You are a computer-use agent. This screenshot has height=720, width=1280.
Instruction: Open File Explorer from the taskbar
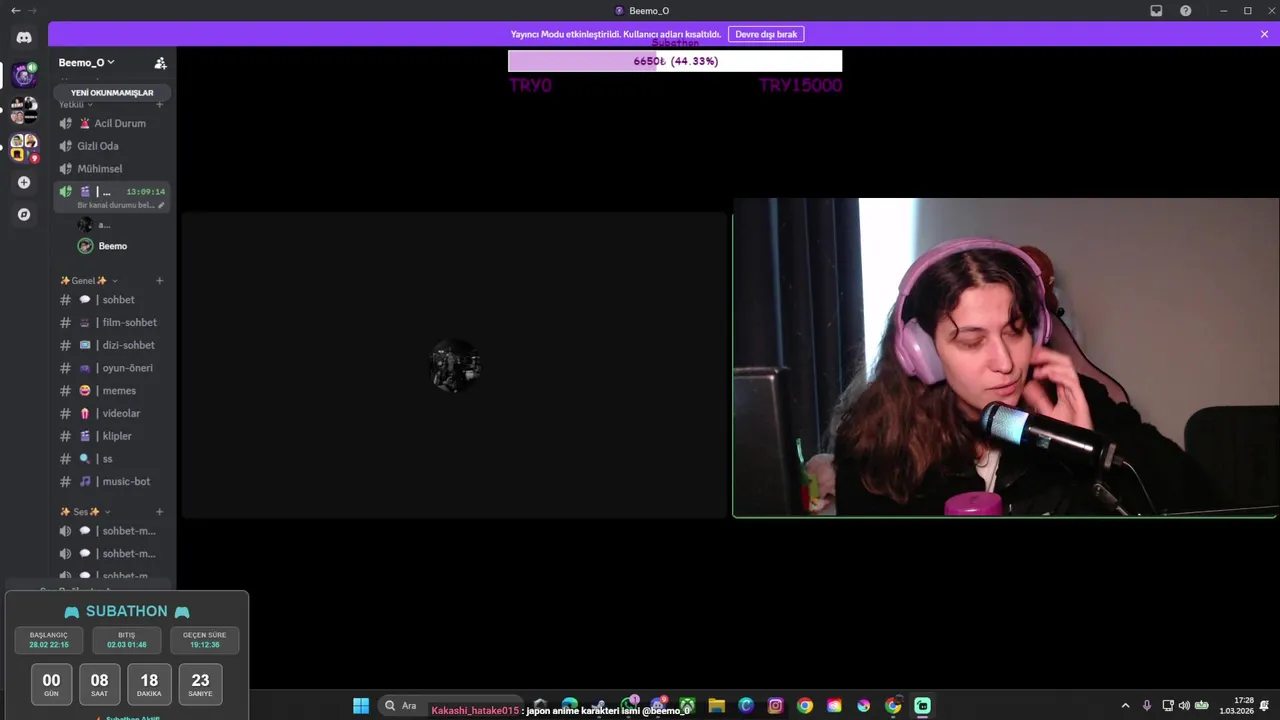[x=716, y=706]
